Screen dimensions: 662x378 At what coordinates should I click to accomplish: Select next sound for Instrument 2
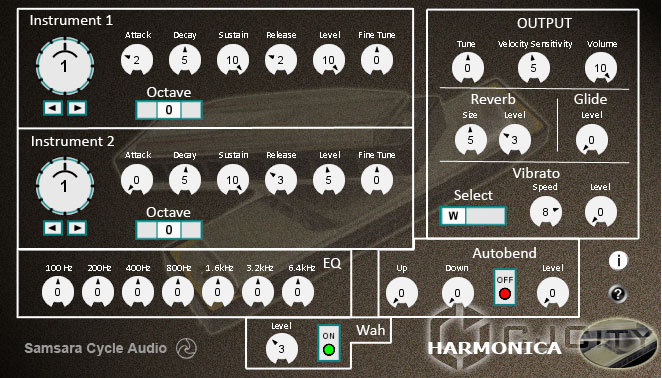tap(77, 228)
